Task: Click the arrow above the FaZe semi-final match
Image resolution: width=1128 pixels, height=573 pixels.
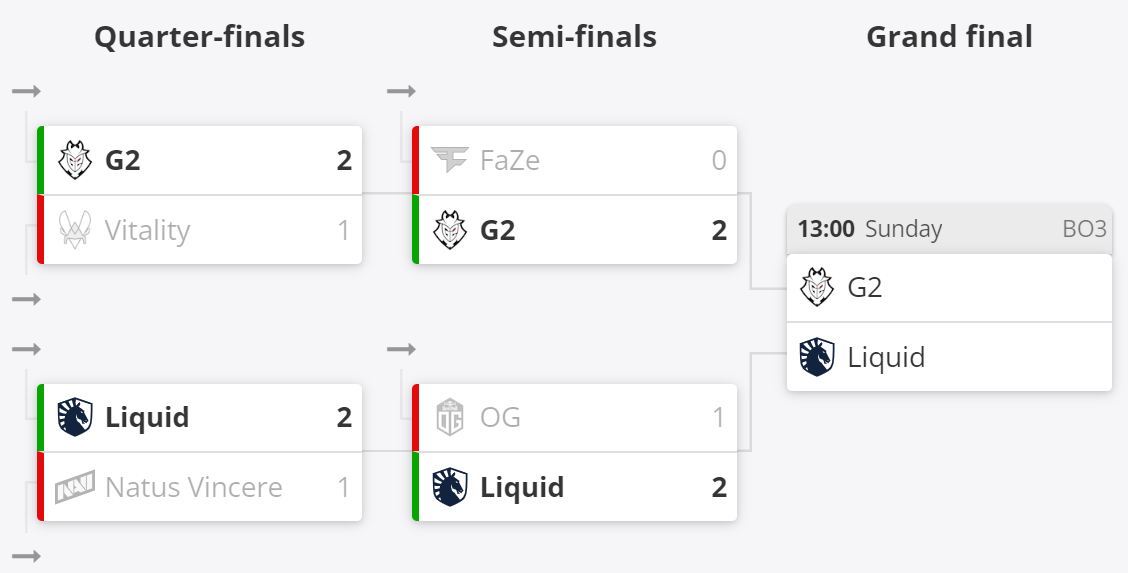Action: coord(401,92)
